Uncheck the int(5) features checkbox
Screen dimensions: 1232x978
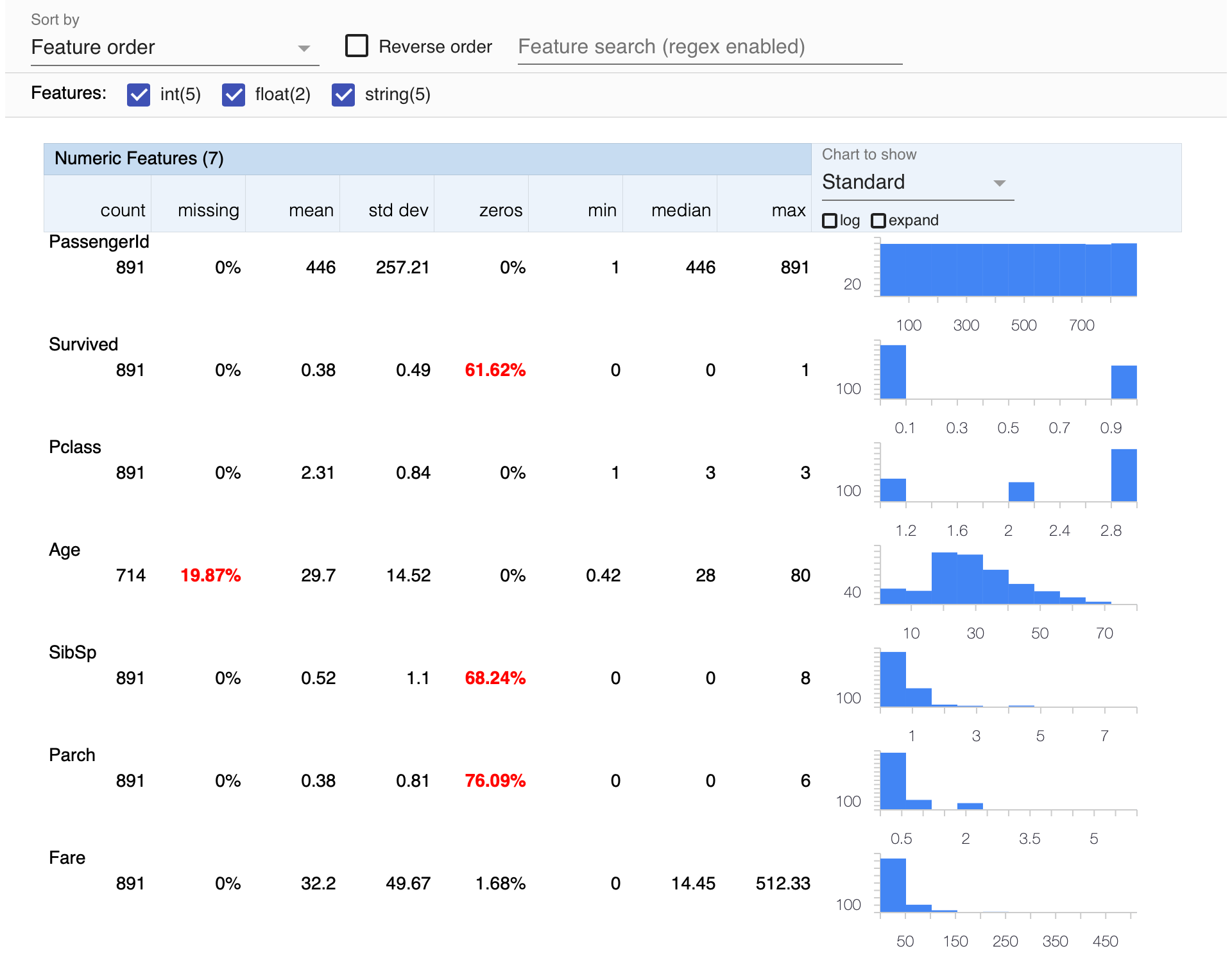[139, 95]
